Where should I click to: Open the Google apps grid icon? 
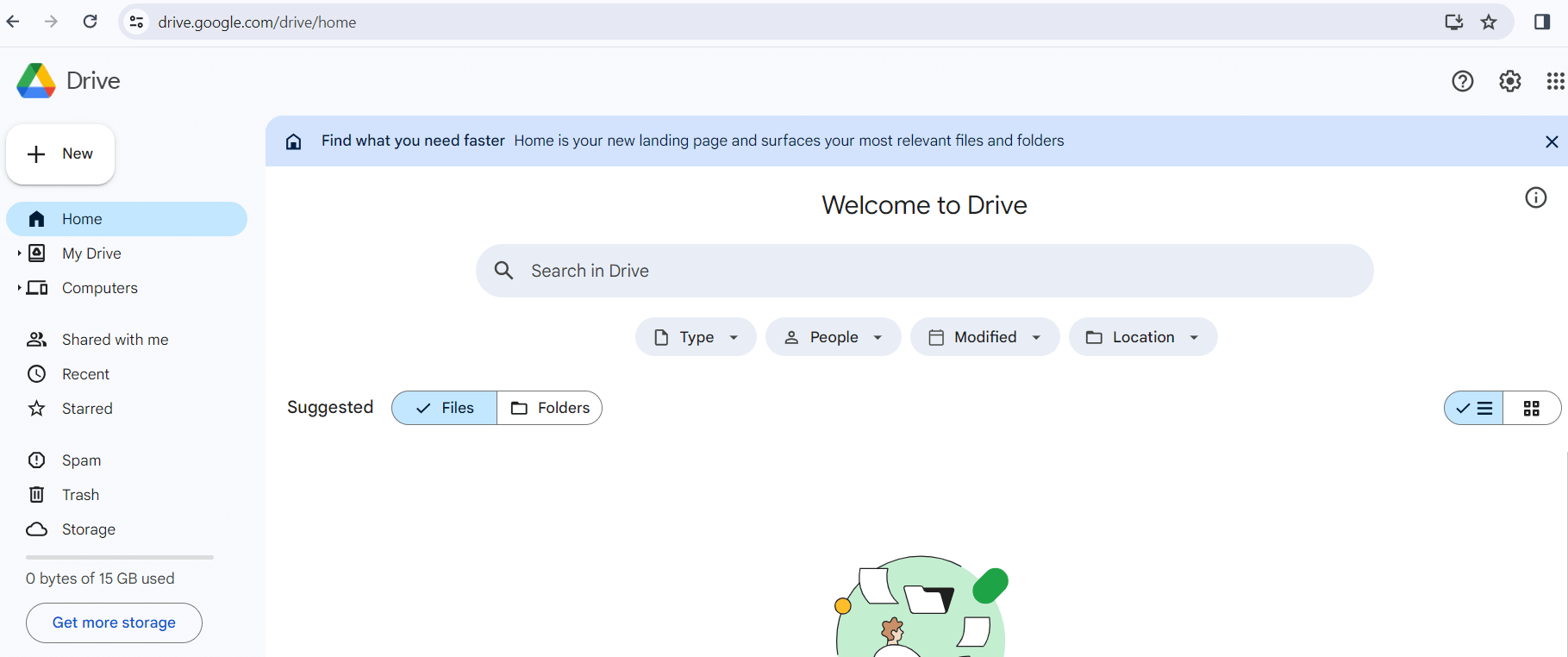[x=1554, y=81]
